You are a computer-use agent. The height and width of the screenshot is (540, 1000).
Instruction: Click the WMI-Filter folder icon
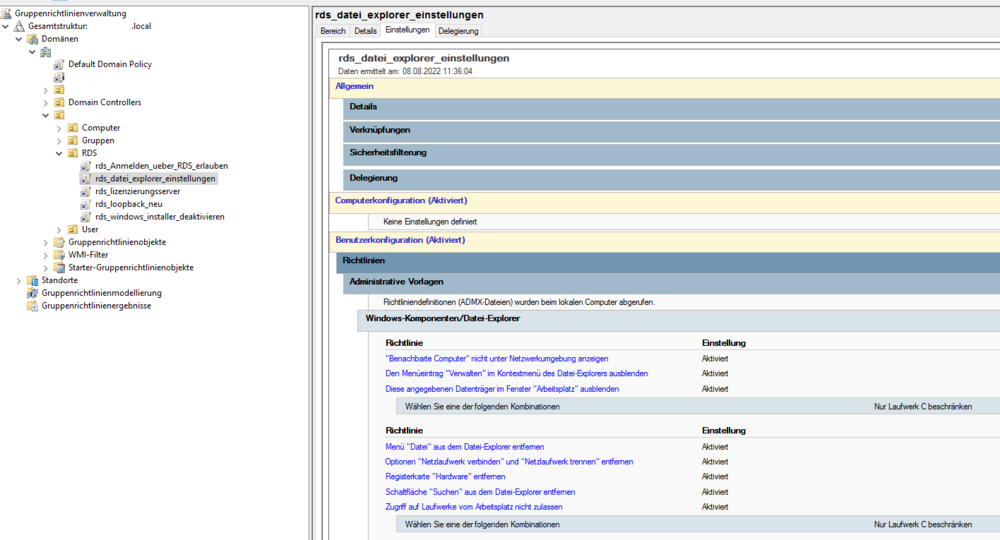tap(59, 255)
